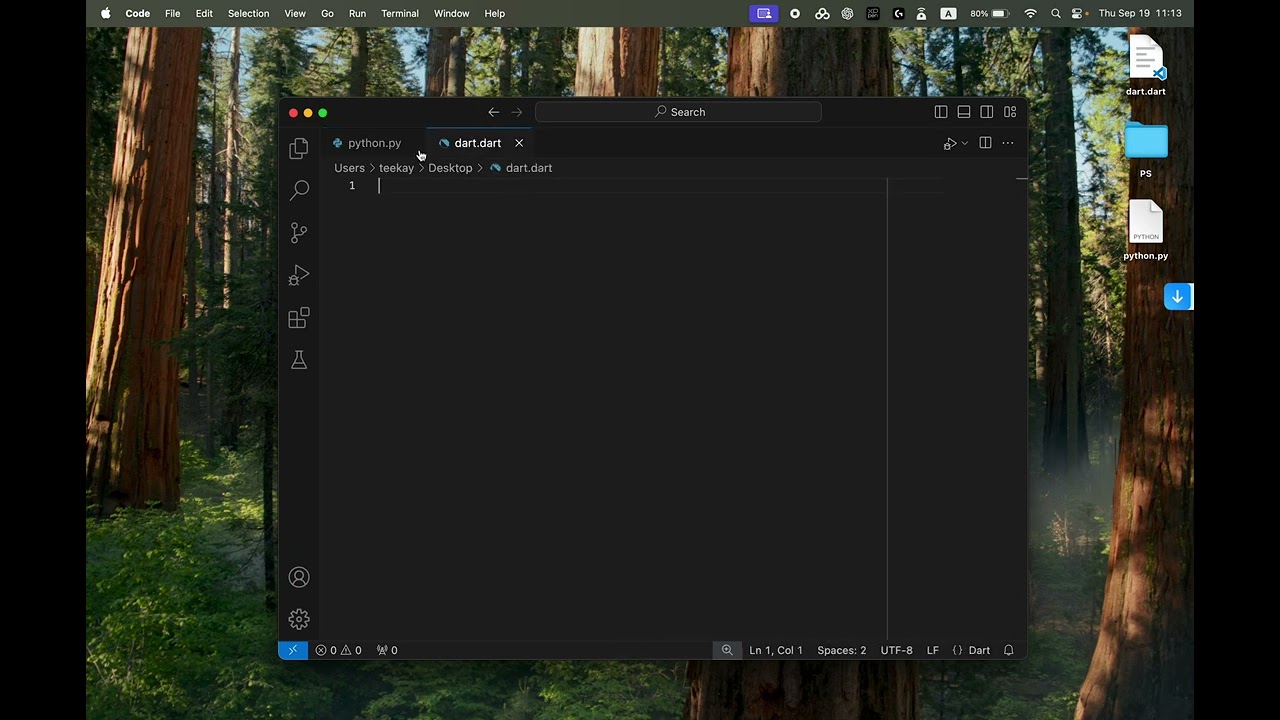
Task: Toggle the secondary side bar layout button
Action: (x=987, y=112)
